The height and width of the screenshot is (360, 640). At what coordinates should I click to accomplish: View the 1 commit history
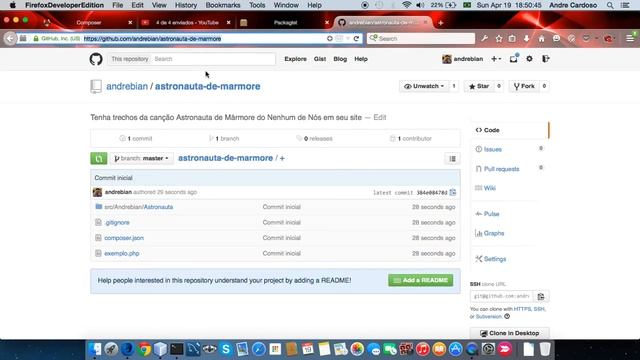click(x=136, y=139)
